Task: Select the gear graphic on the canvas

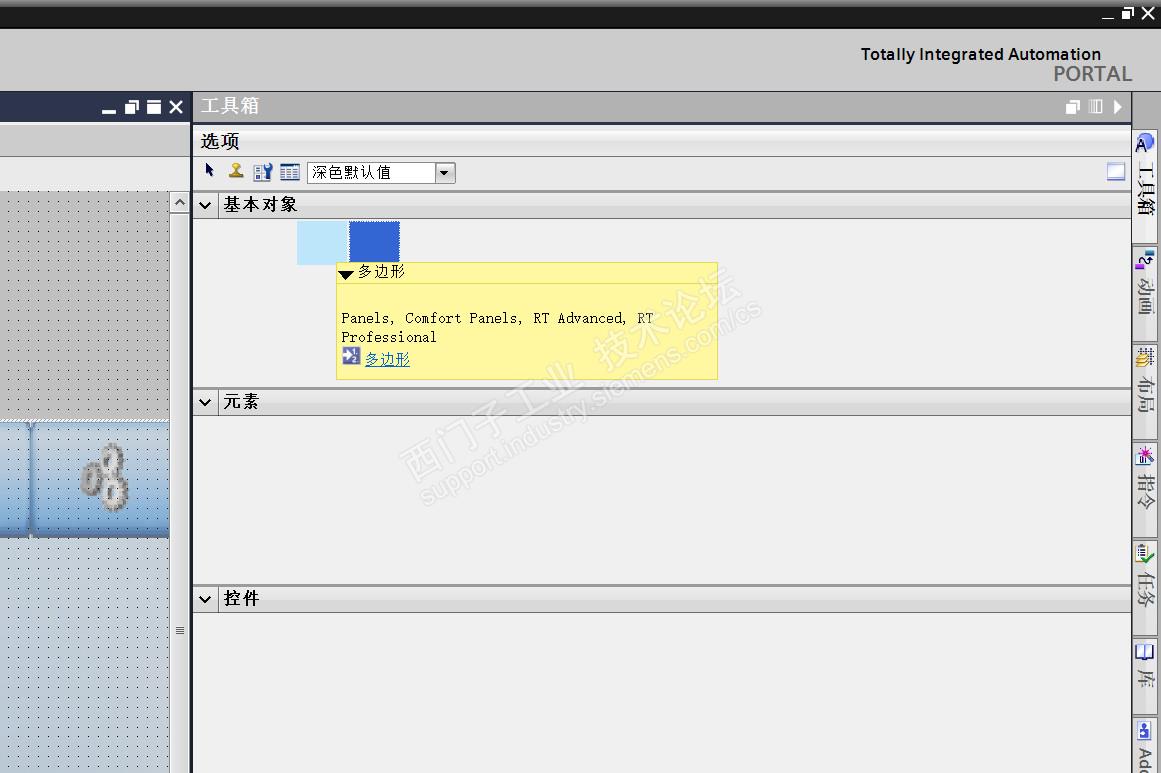Action: tap(104, 477)
